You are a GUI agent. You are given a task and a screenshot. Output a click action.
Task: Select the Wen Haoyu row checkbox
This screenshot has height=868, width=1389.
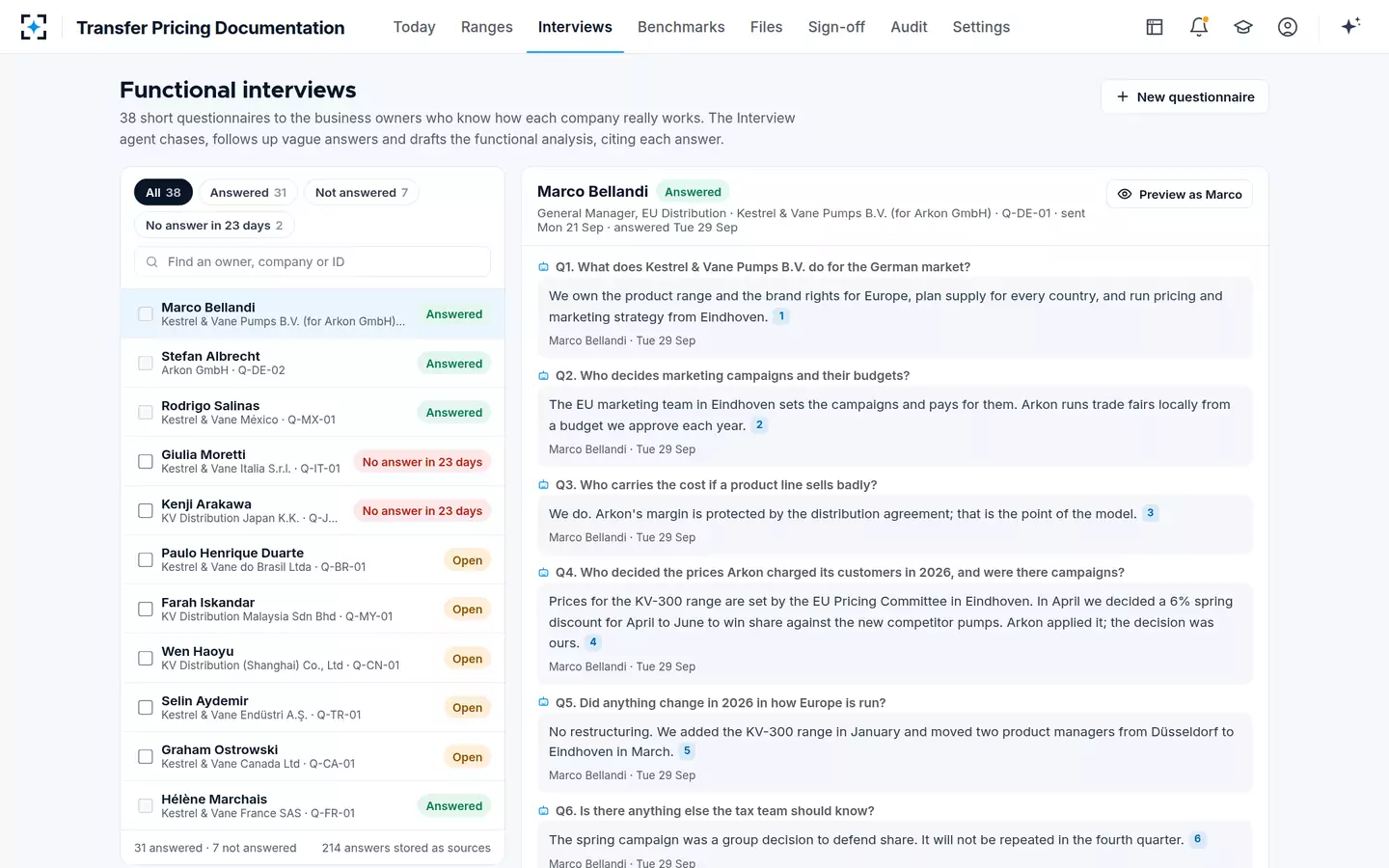[146, 659]
